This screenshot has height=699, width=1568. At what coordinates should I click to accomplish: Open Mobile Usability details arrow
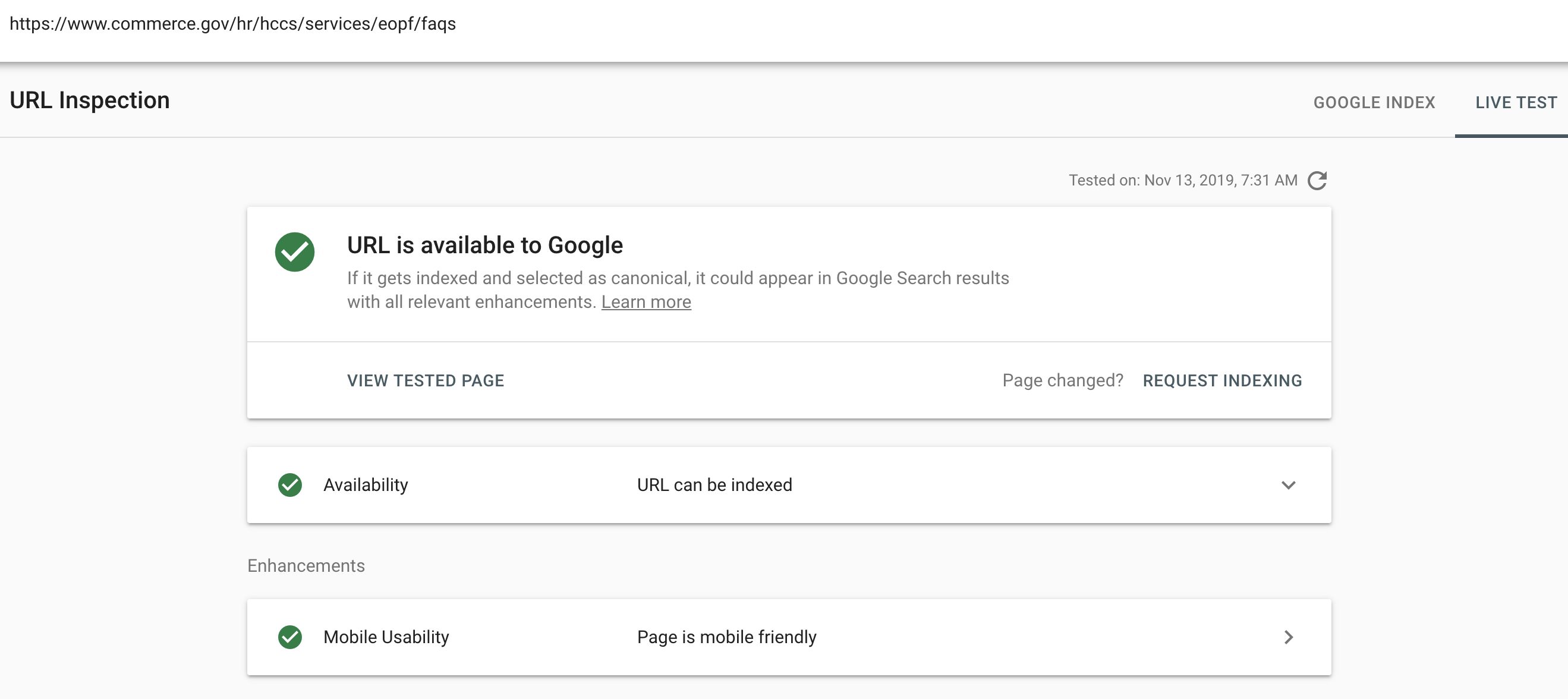tap(1288, 637)
